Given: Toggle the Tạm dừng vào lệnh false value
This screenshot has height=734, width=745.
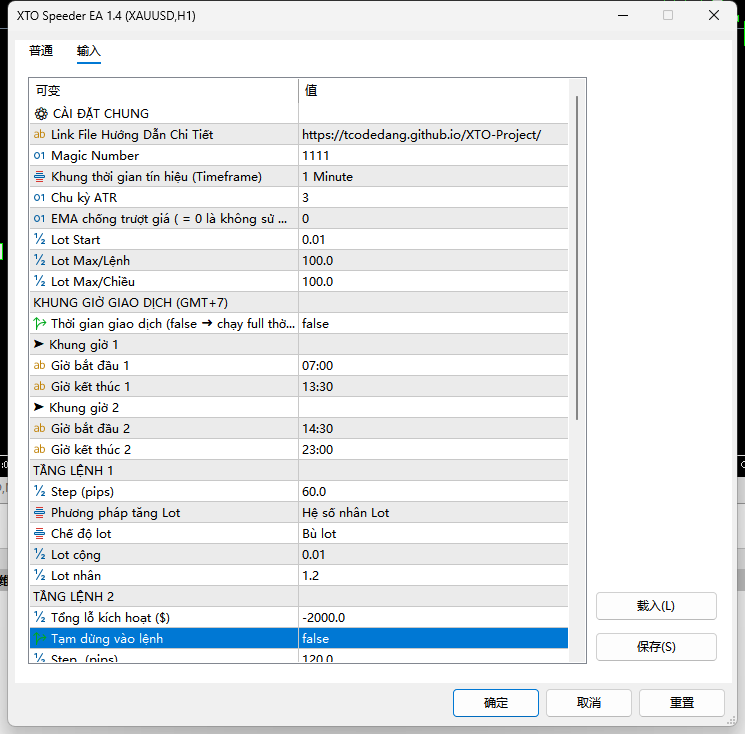Looking at the screenshot, I should click(433, 639).
